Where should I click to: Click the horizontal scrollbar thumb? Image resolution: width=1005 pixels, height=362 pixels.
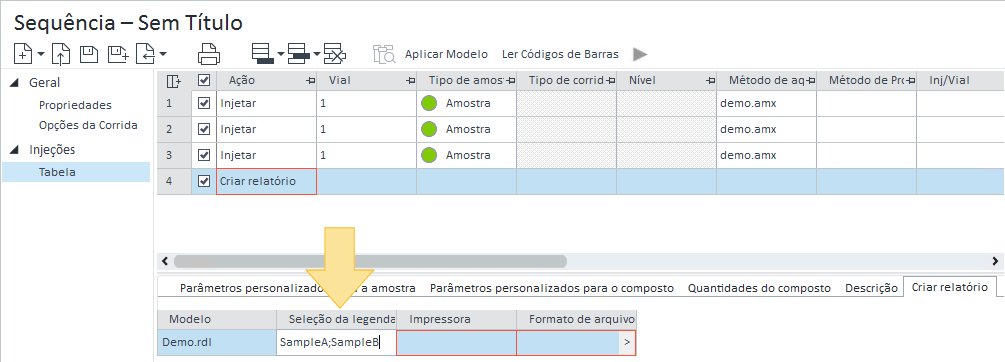(370, 261)
